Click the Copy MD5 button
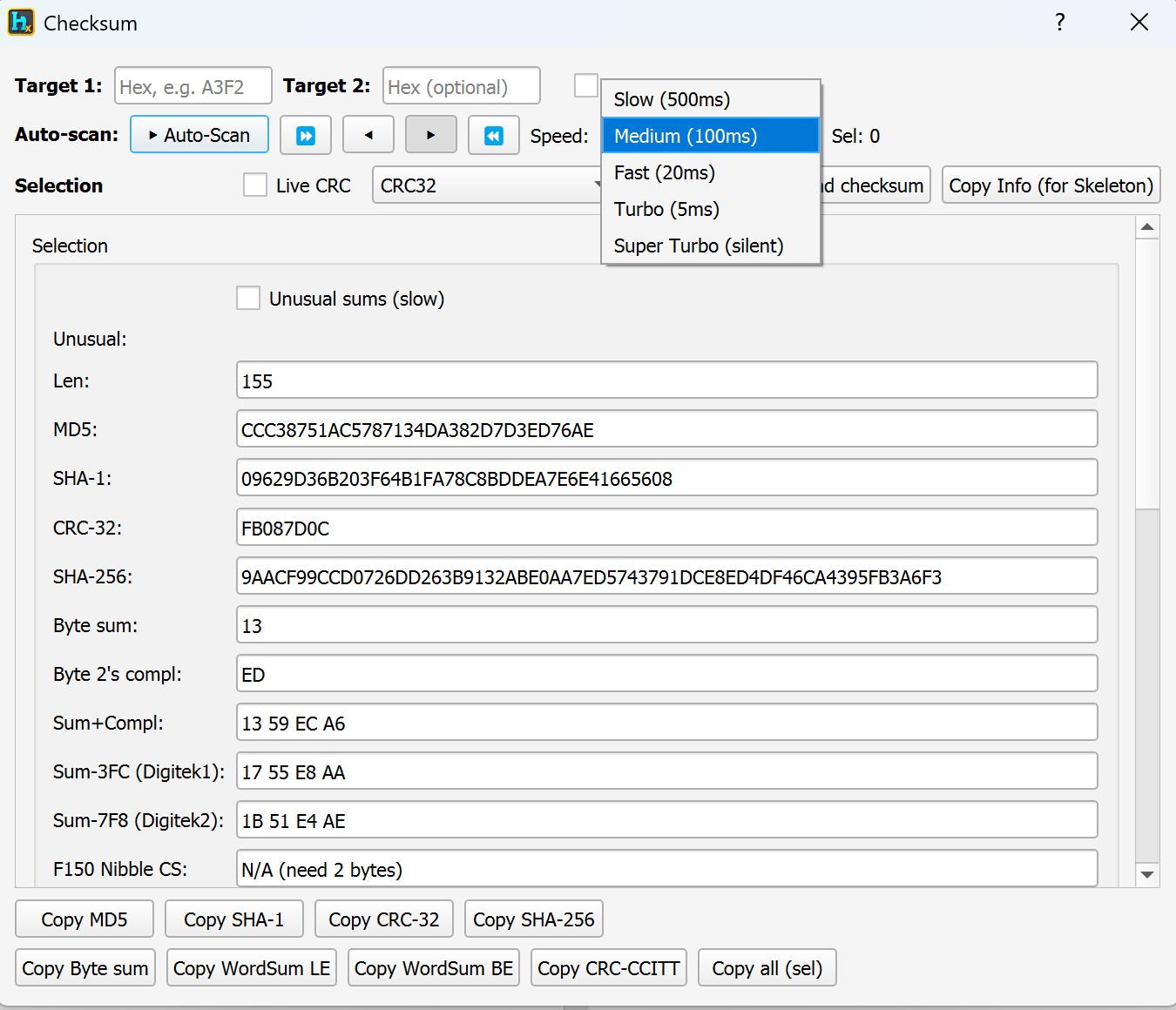Screen dimensions: 1176x1010 (x=84, y=919)
